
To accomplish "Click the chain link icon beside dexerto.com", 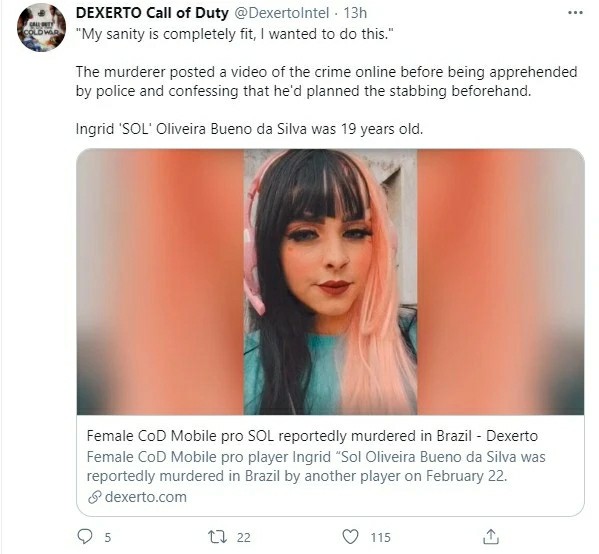I will pyautogui.click(x=94, y=497).
